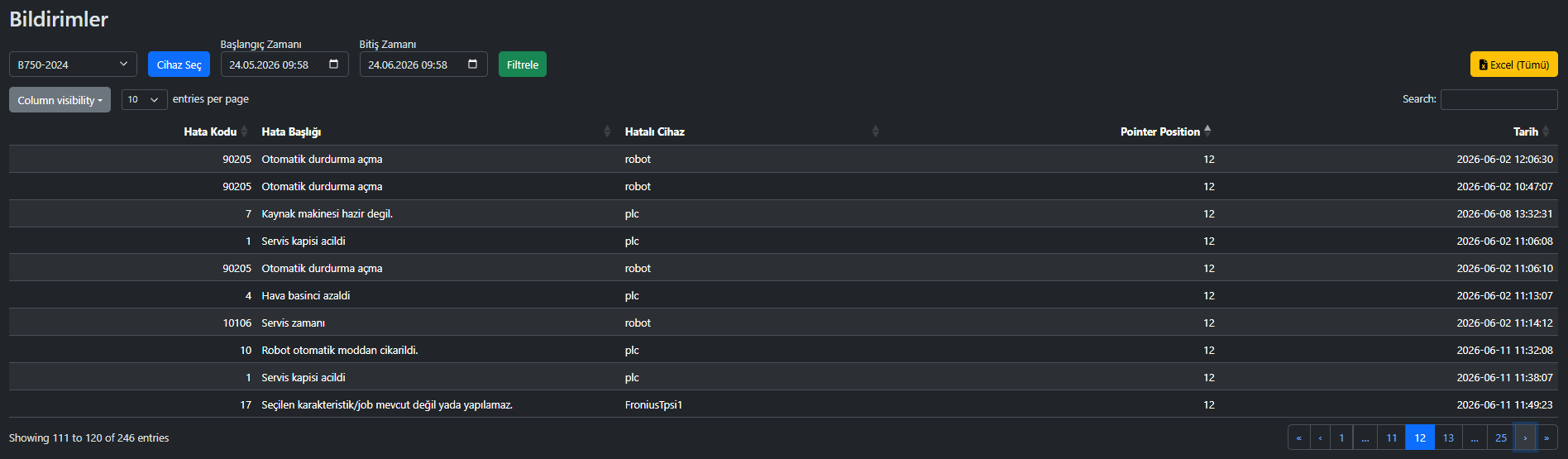Go to first page with double-arrow
The height and width of the screenshot is (459, 1568).
point(1298,437)
